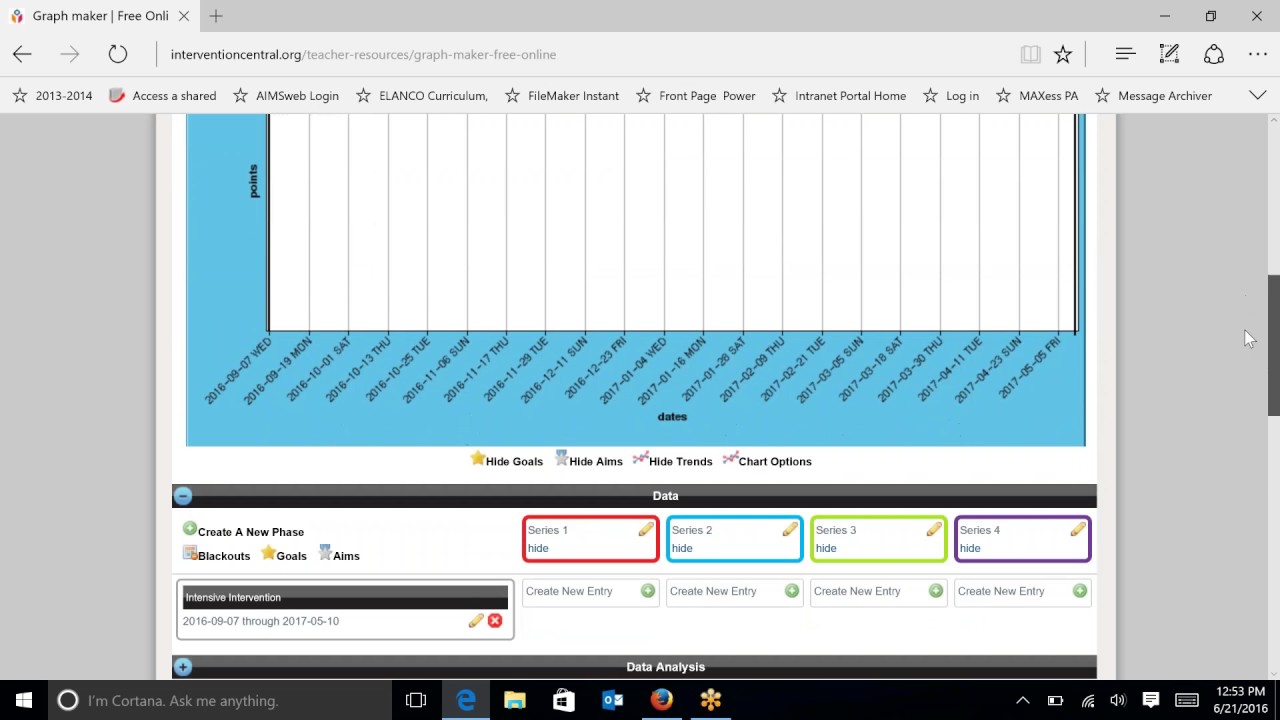Edit the Intensive Intervention phase dates
Image resolution: width=1280 pixels, height=720 pixels.
[475, 621]
